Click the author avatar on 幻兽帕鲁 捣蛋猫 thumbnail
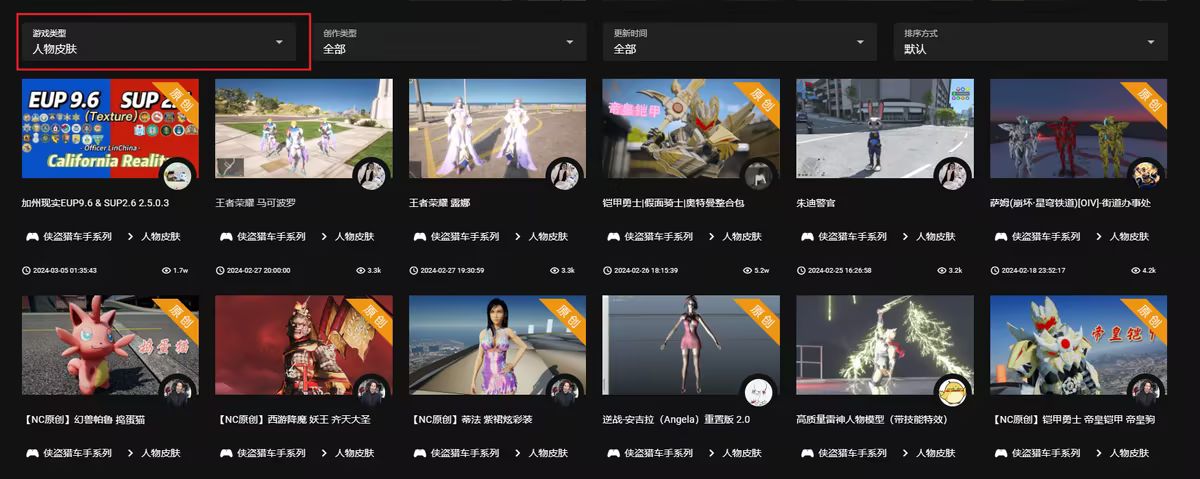The width and height of the screenshot is (1200, 479). [179, 392]
